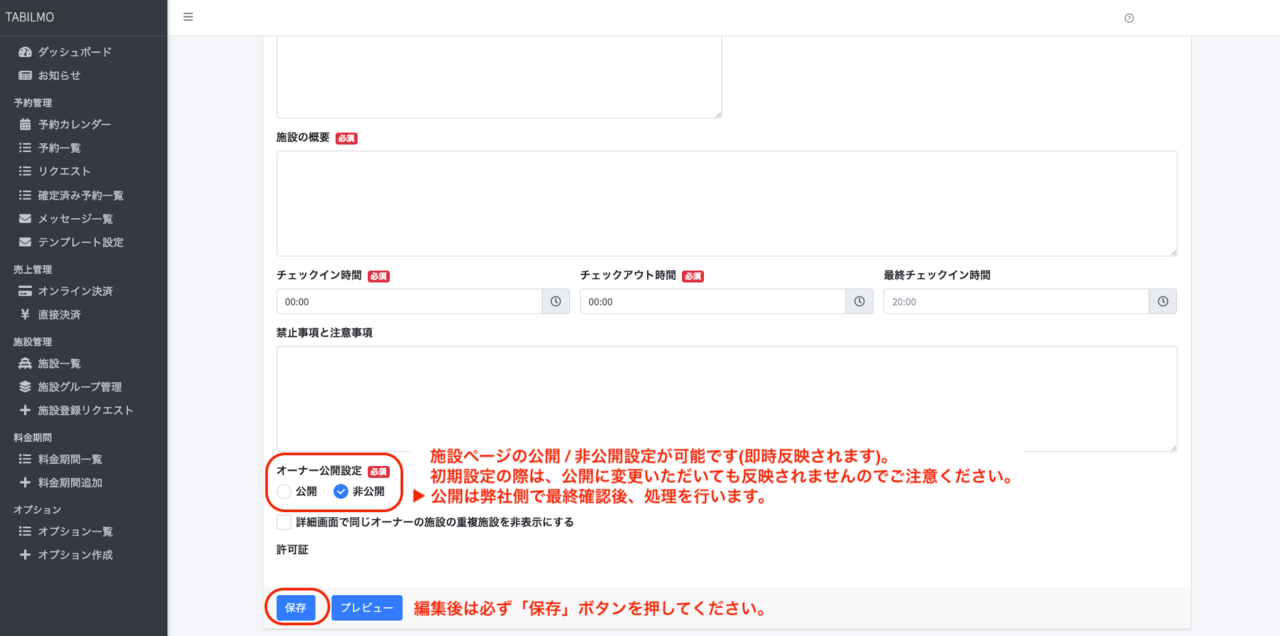This screenshot has height=636, width=1280.
Task: Toggle the 重複施設を非表示にする checkbox
Action: pyautogui.click(x=284, y=521)
